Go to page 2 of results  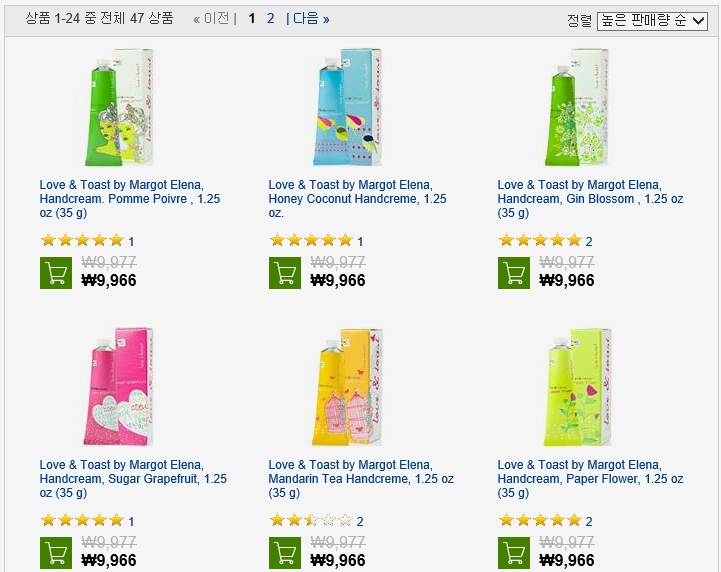pos(270,18)
